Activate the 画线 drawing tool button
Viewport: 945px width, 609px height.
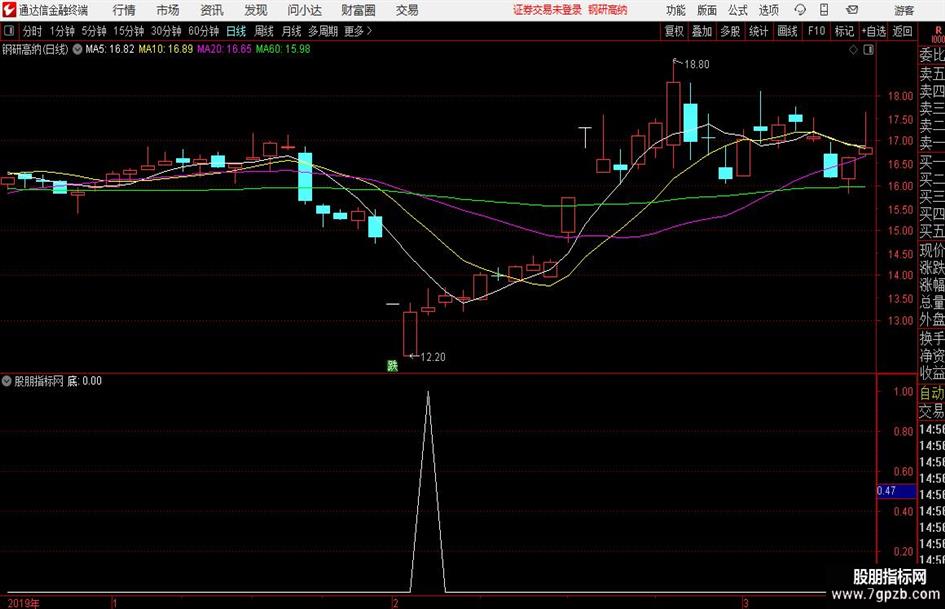pos(787,31)
